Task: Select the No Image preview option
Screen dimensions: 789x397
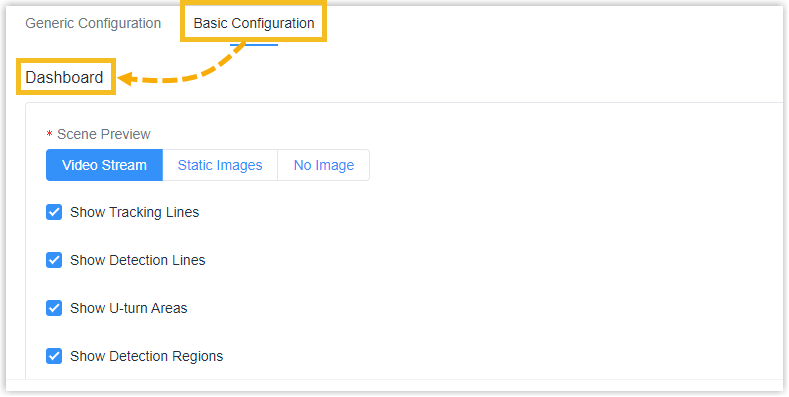Action: (x=324, y=165)
